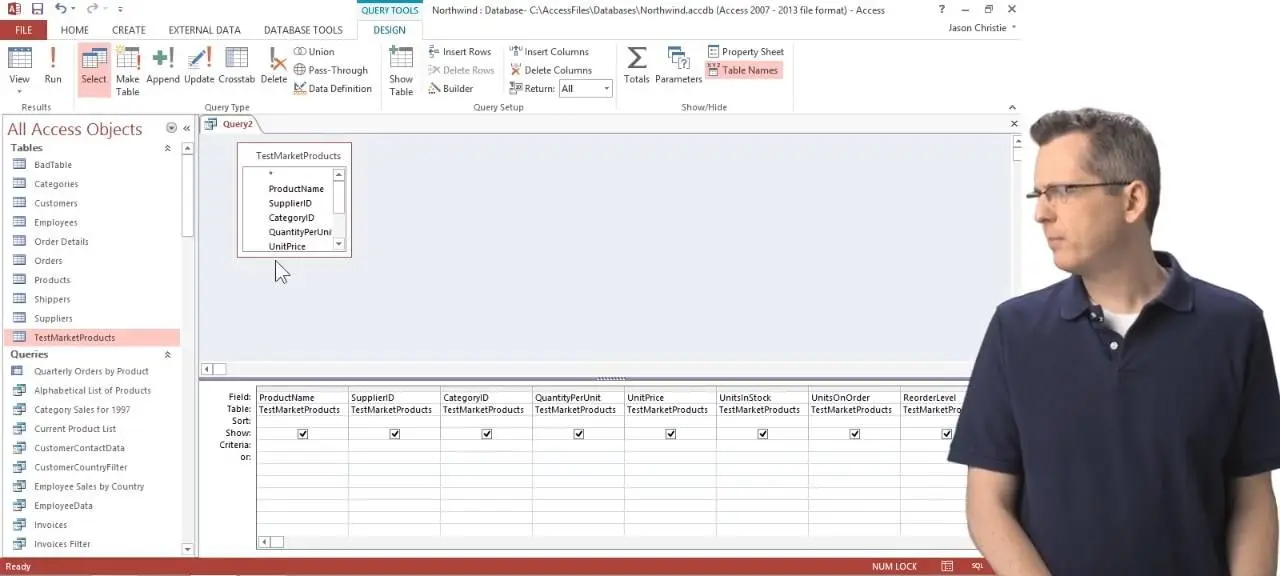The image size is (1280, 576).
Task: Uncheck Show box for QuantityPerUnit column
Action: pyautogui.click(x=579, y=434)
